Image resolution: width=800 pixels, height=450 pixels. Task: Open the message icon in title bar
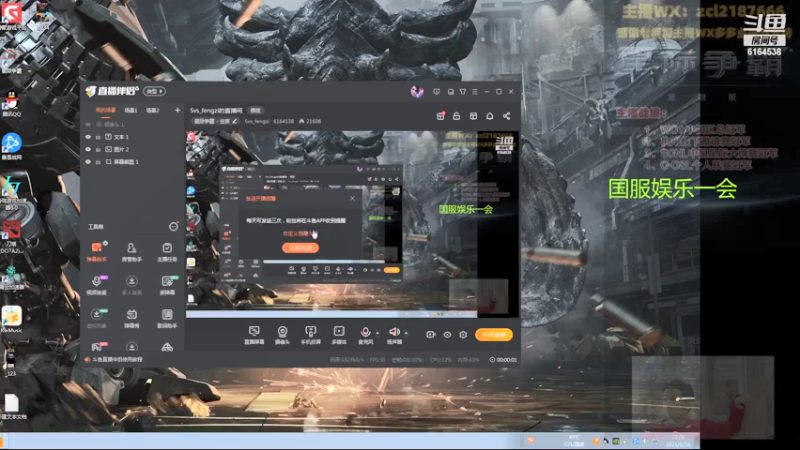click(x=436, y=92)
